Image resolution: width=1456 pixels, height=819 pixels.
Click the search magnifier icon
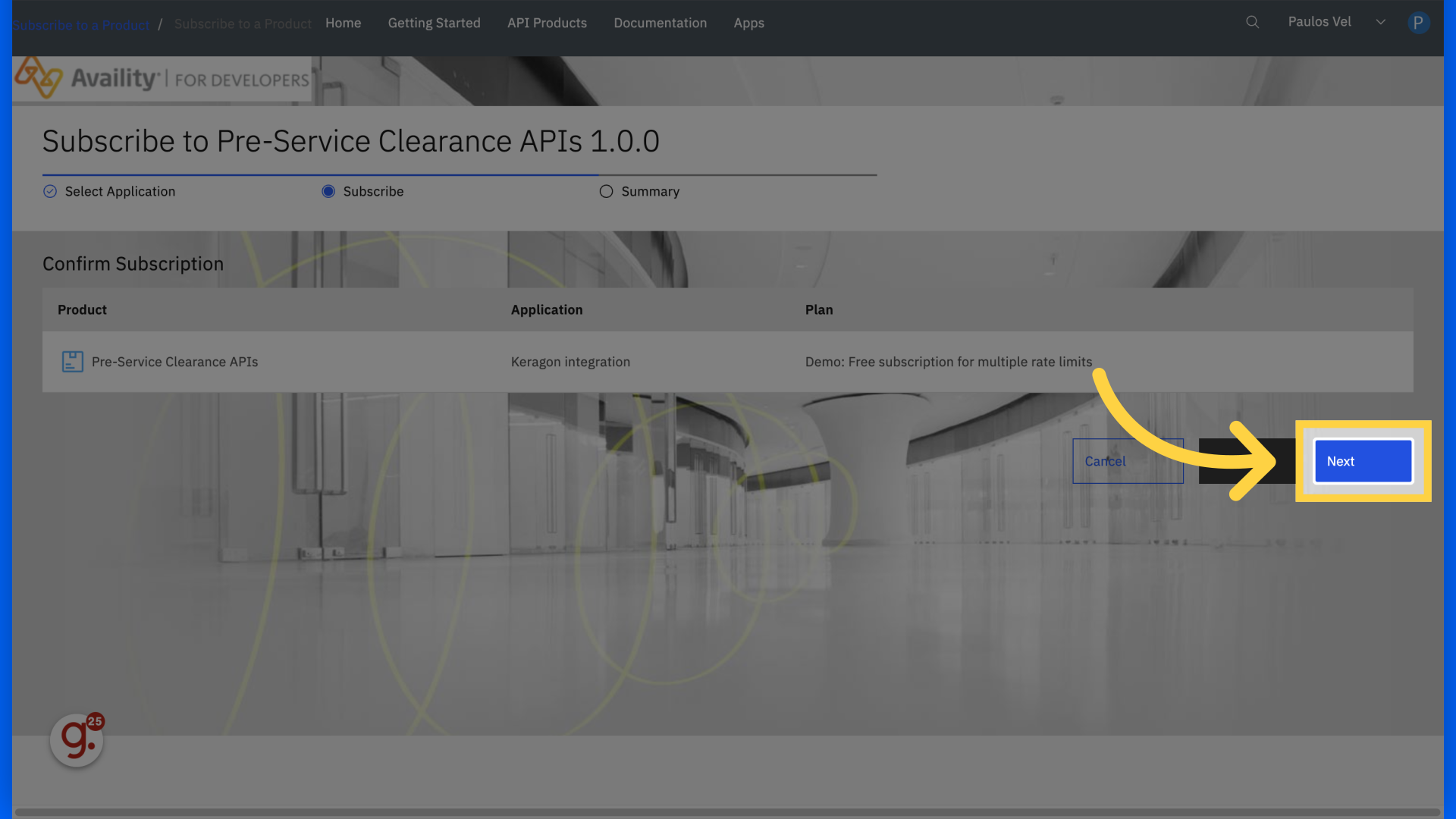1252,22
